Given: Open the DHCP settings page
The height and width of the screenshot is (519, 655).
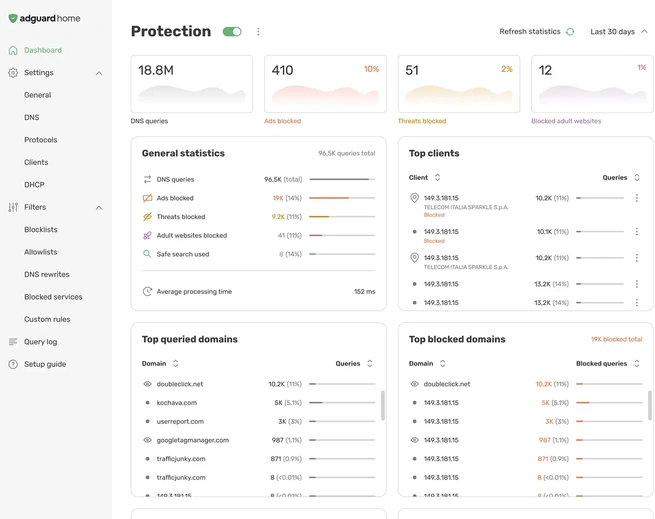Looking at the screenshot, I should tap(34, 185).
